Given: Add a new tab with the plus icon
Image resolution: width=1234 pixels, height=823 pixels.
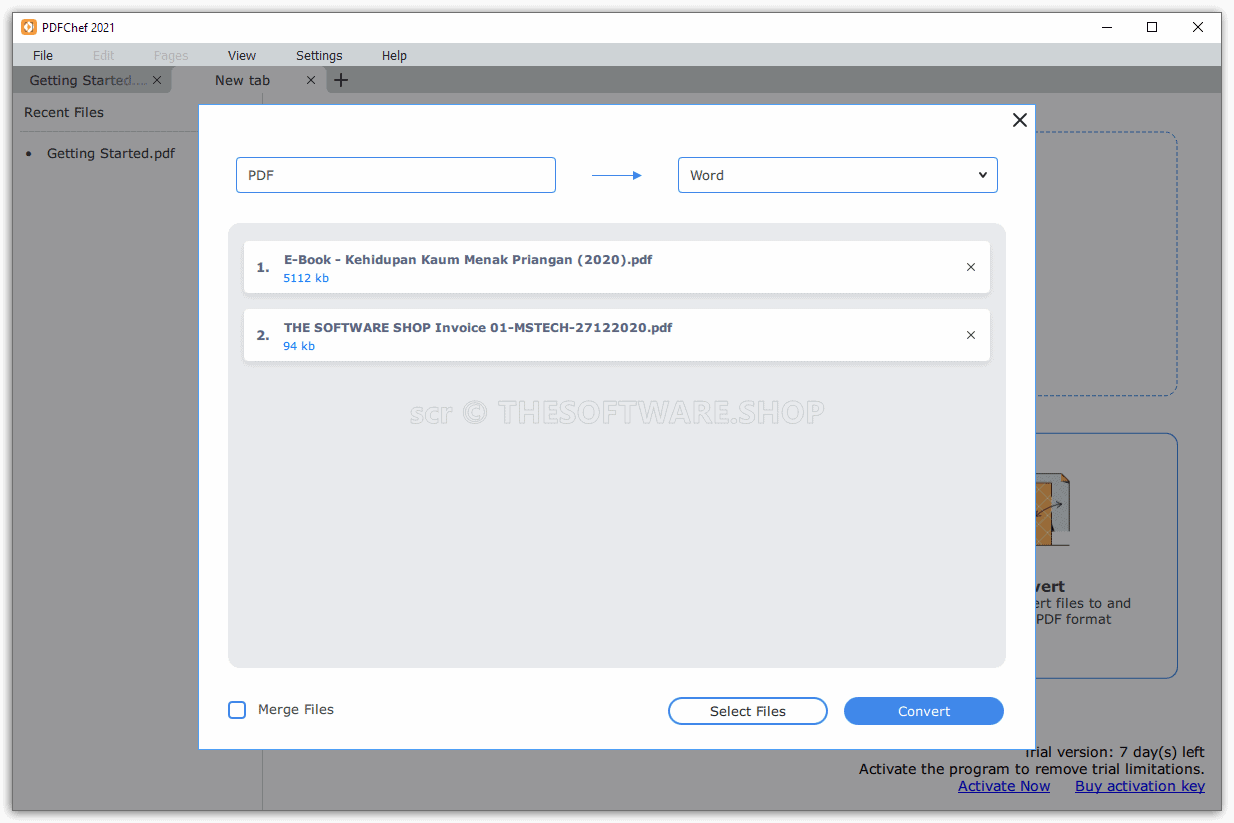Looking at the screenshot, I should (341, 80).
